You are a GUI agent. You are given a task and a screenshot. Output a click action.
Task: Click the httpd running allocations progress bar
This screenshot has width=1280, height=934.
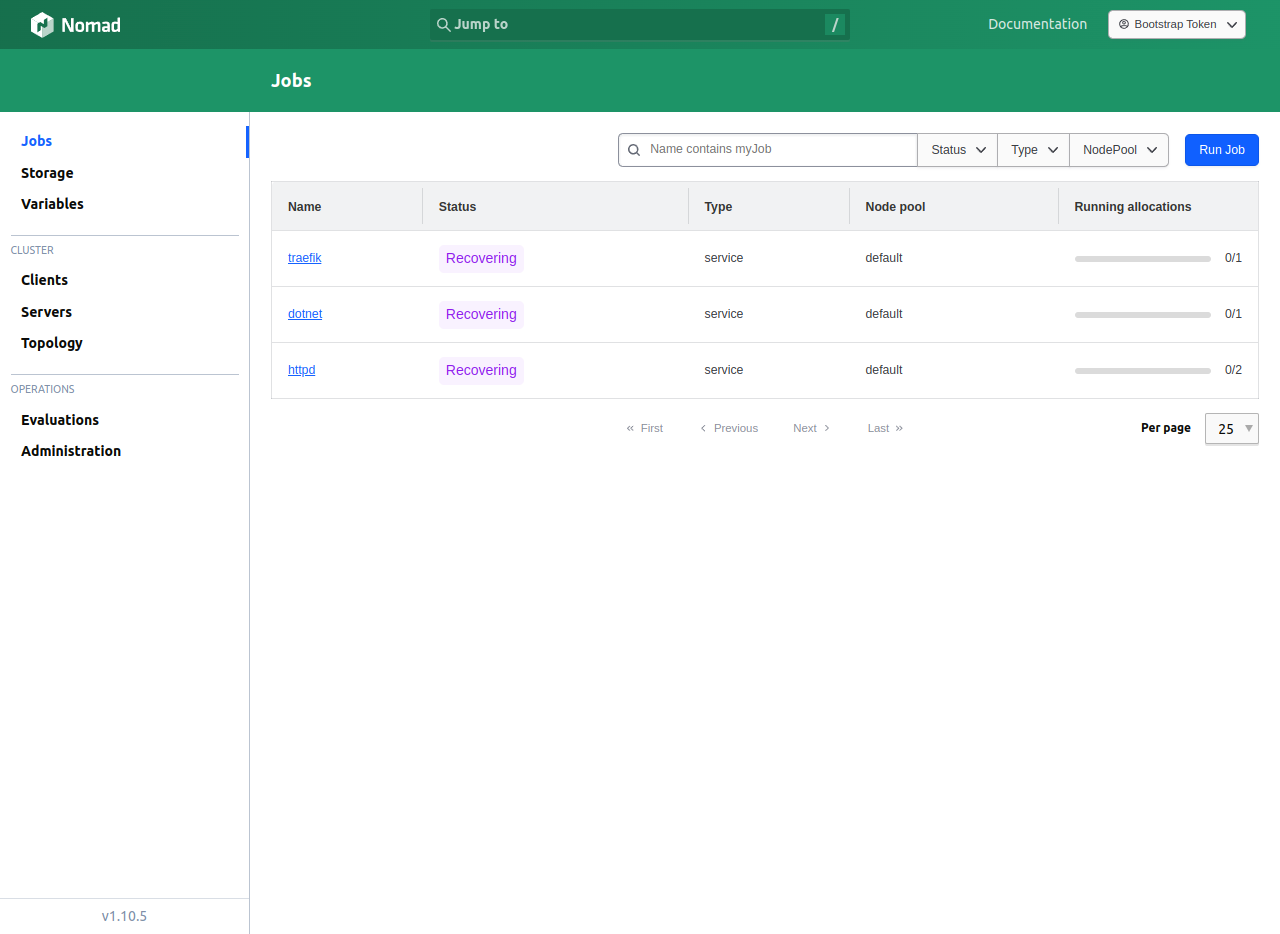pos(1142,371)
